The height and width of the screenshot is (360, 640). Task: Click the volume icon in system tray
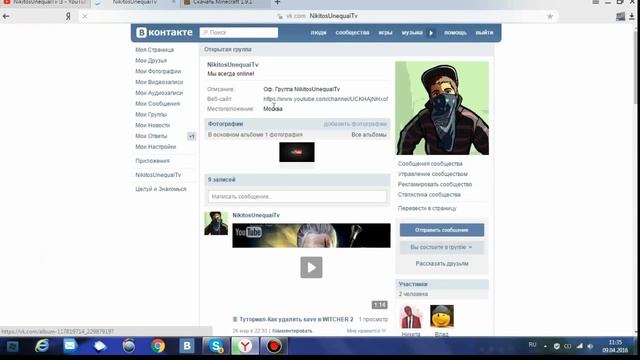(x=590, y=346)
